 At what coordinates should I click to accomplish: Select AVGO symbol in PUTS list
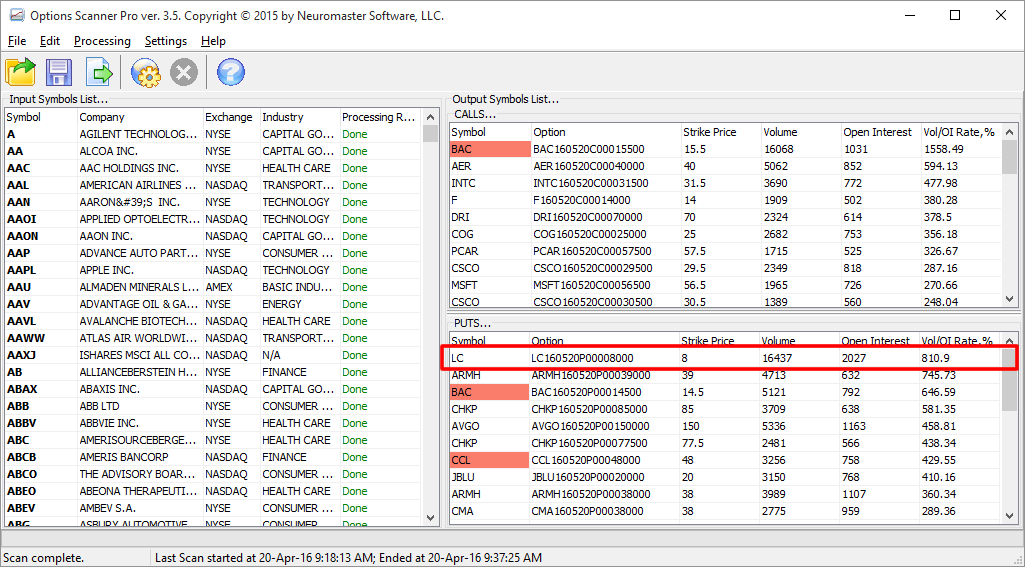click(465, 426)
